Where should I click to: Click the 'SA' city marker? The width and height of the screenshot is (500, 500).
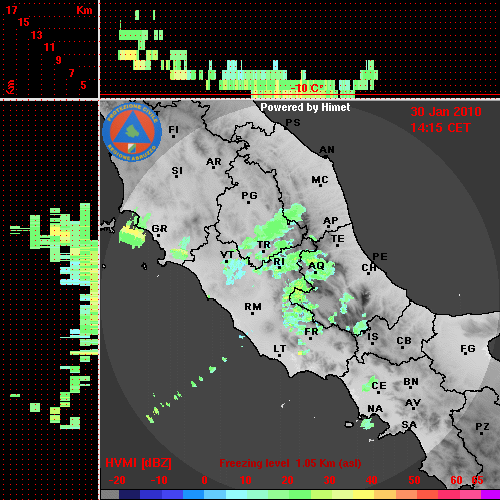(x=409, y=425)
